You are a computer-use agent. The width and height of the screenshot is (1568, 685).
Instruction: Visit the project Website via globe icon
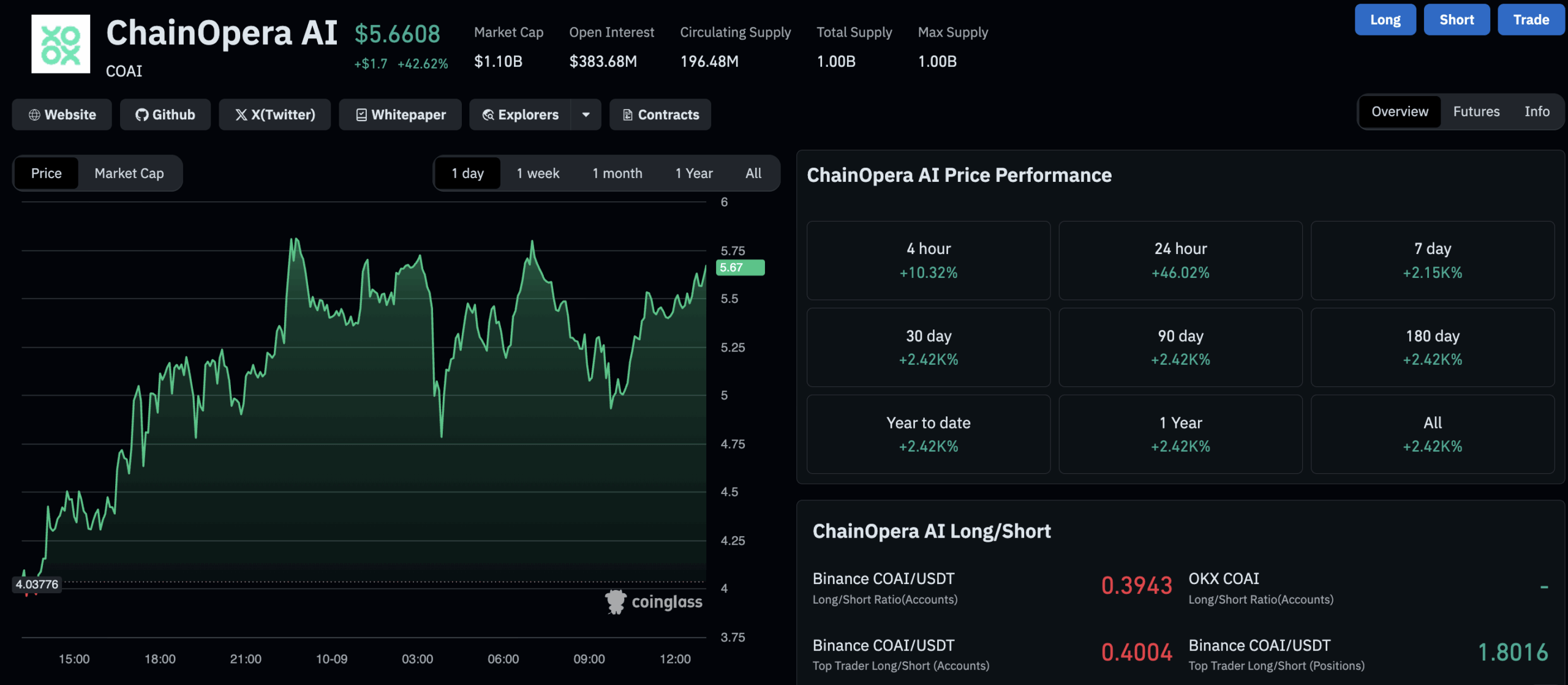tap(61, 114)
